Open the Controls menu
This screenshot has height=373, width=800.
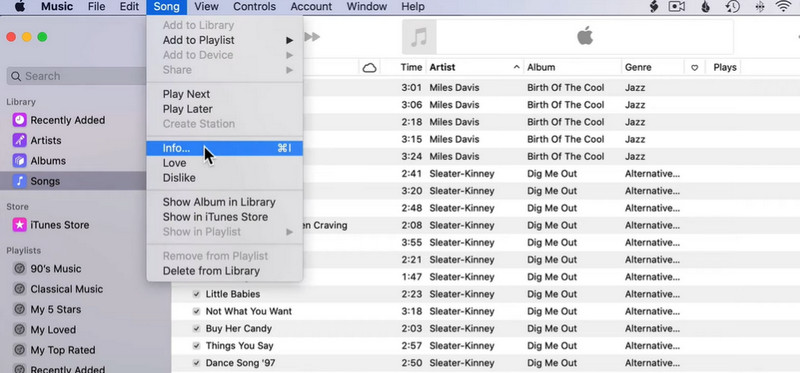(x=255, y=7)
